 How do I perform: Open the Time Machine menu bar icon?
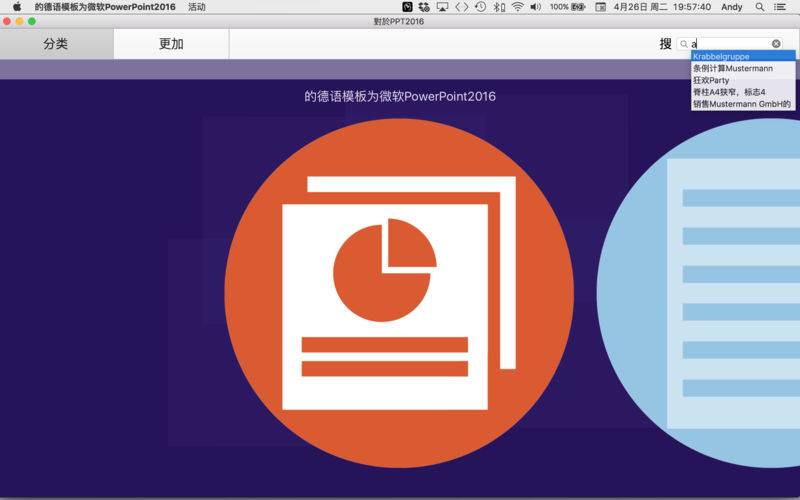coord(480,7)
